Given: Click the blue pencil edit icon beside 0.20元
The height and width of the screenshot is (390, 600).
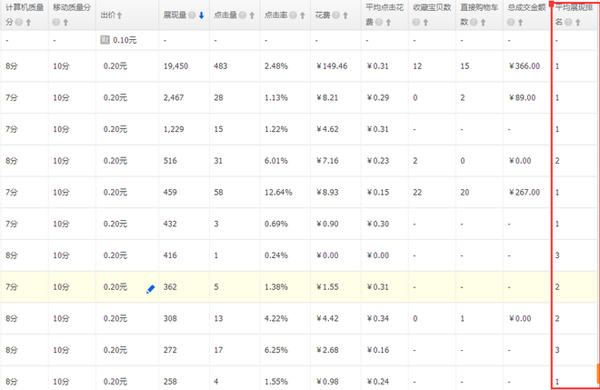Looking at the screenshot, I should tap(151, 289).
